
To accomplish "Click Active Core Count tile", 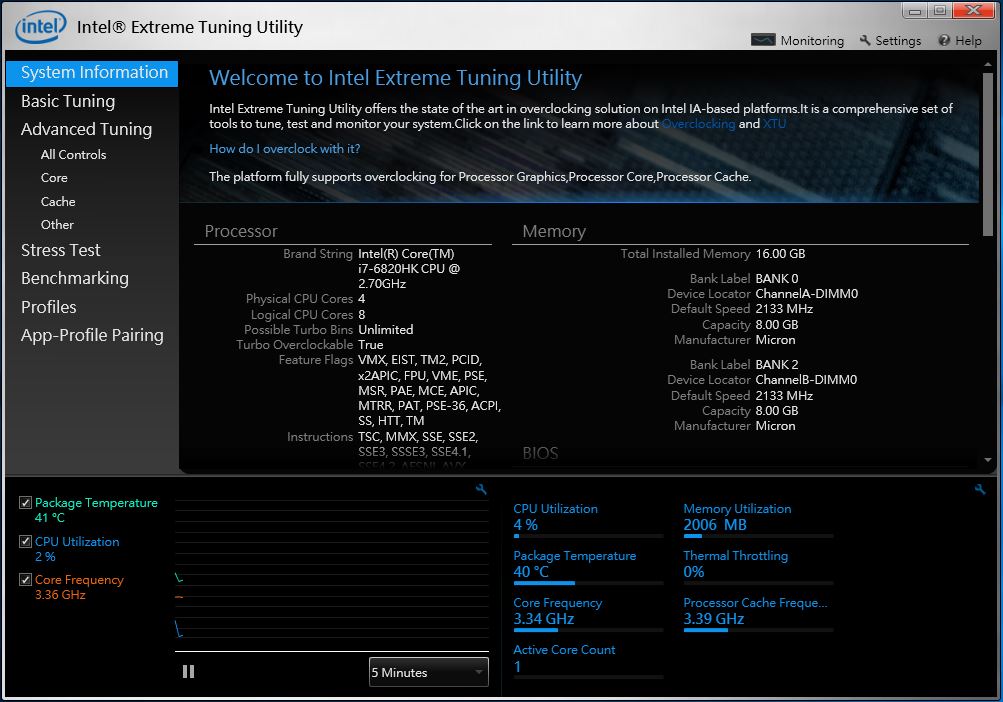I will coord(588,662).
